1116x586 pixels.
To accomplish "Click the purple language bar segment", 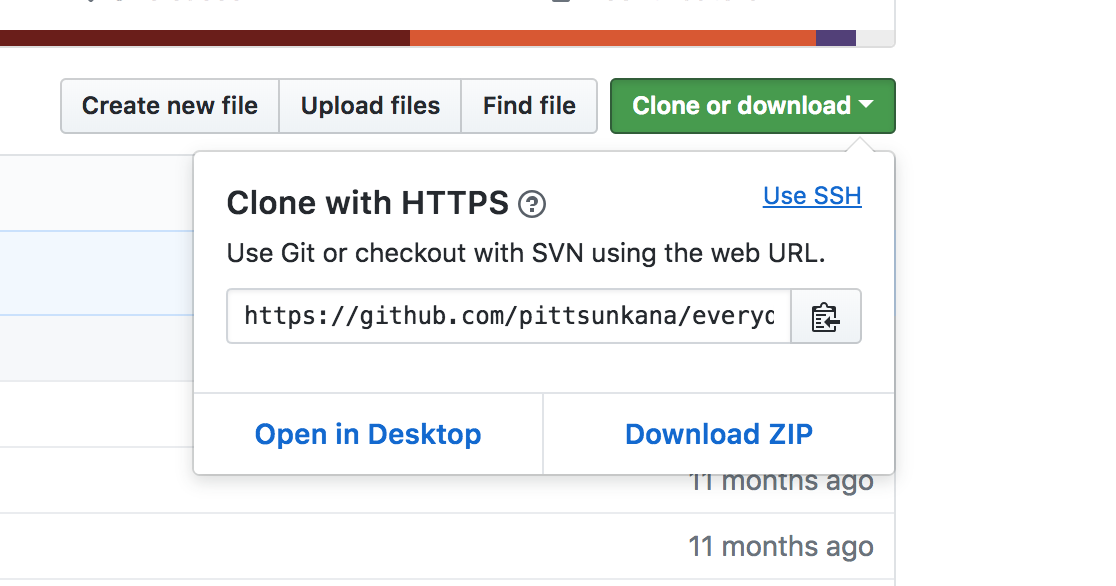I will [836, 38].
